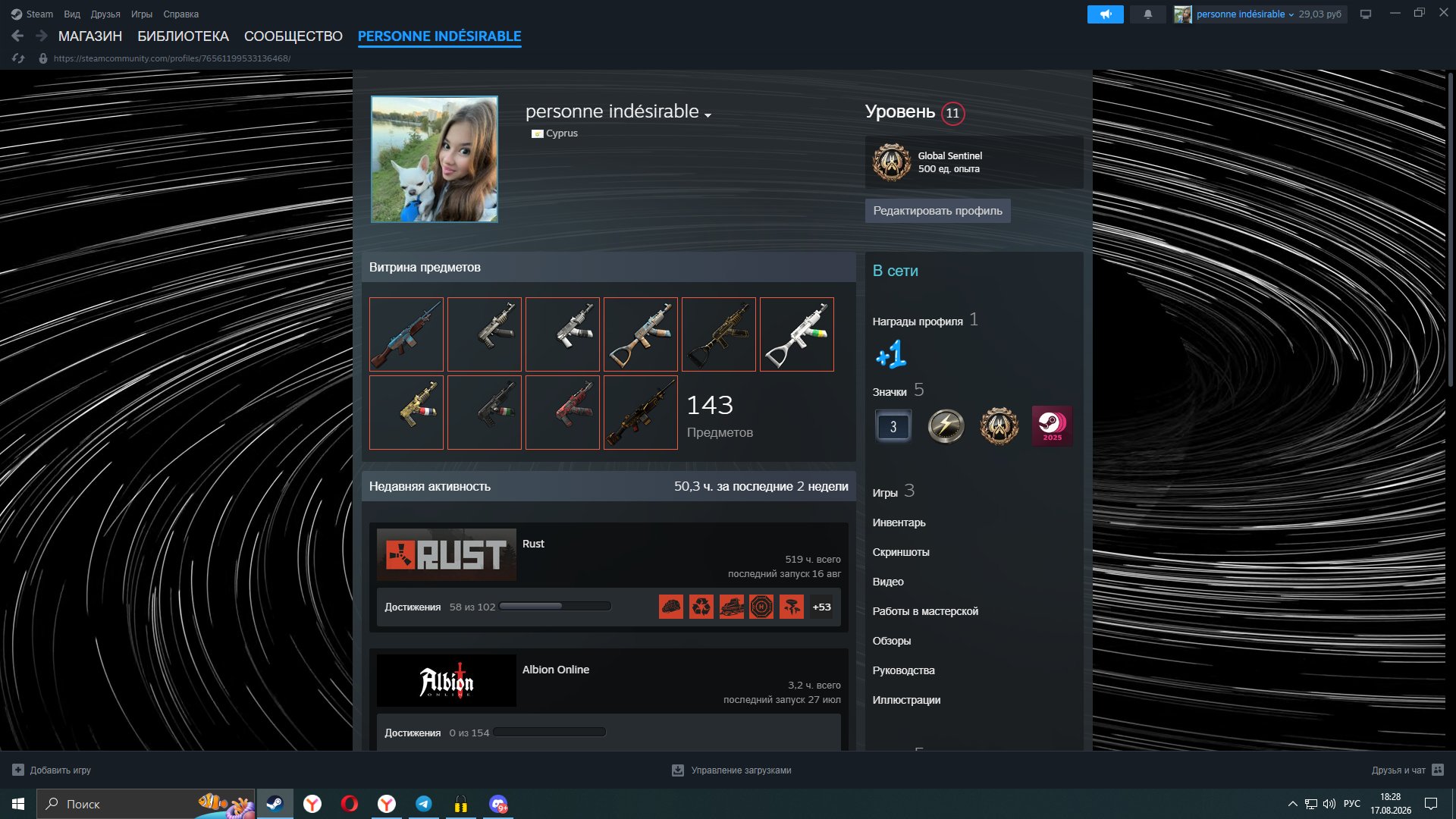
Task: Open the Global Sentinel badge under Значки
Action: 999,426
